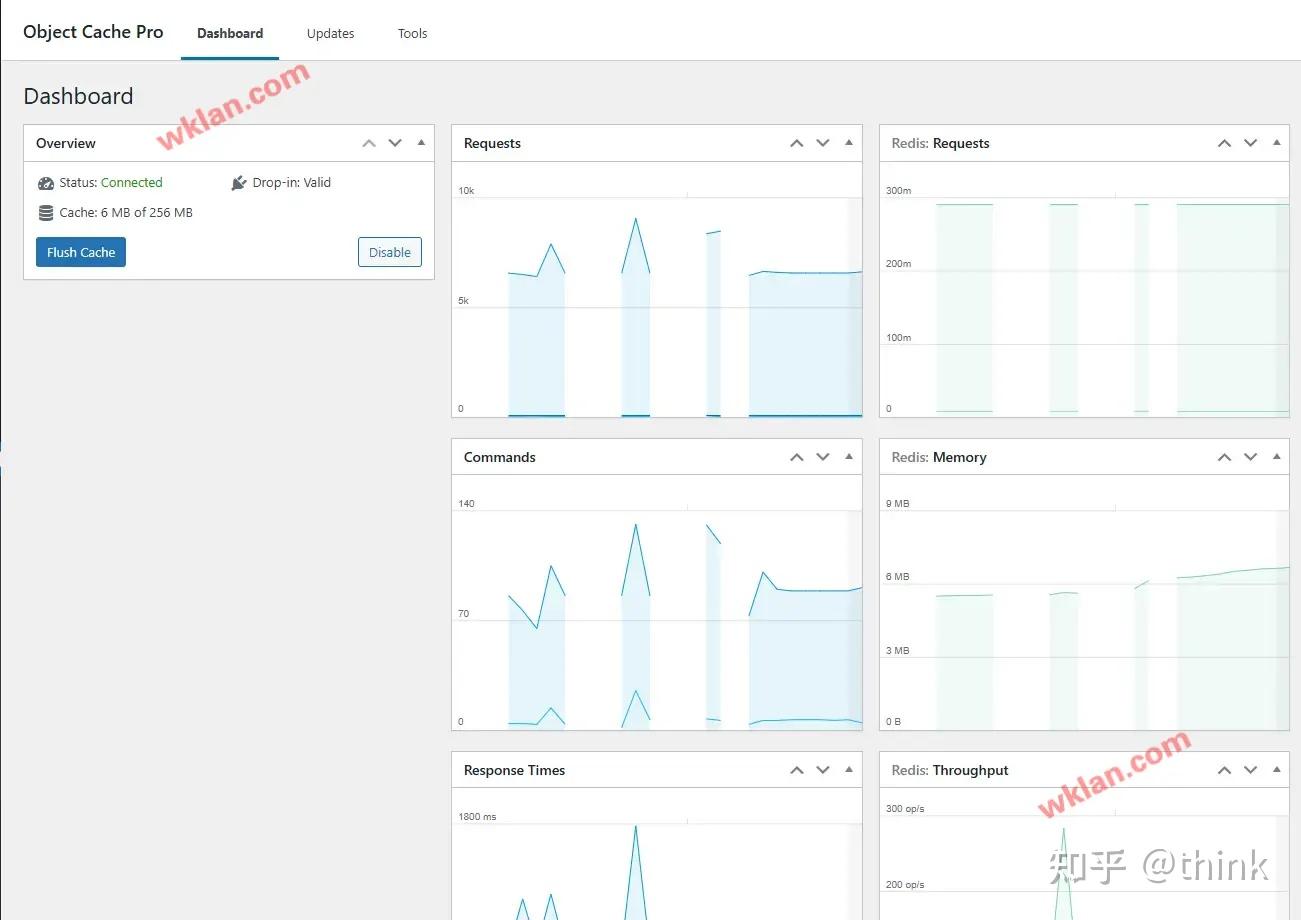Collapse the blue Requests panel with its triangle

pyautogui.click(x=849, y=143)
